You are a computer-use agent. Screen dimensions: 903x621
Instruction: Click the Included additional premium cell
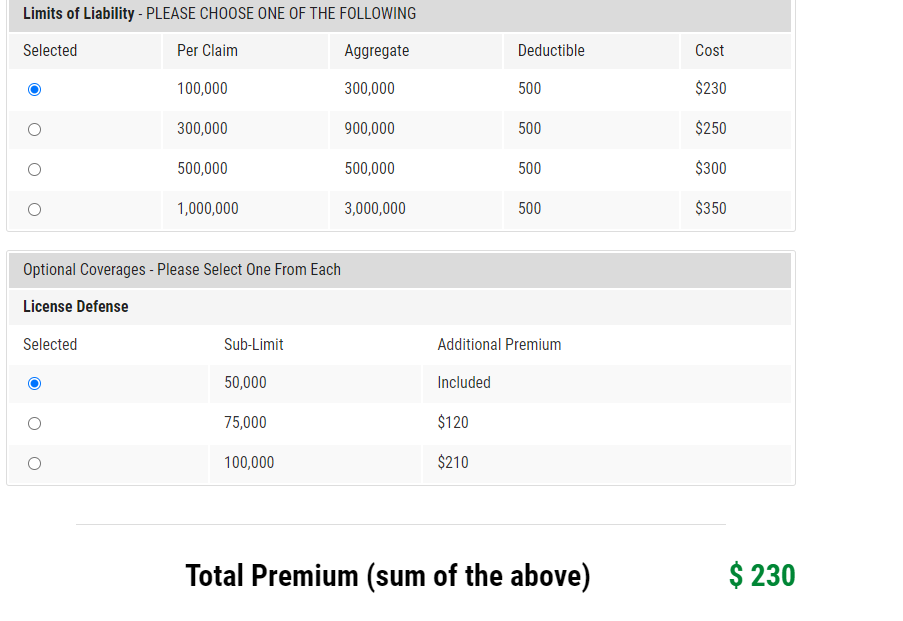click(464, 383)
